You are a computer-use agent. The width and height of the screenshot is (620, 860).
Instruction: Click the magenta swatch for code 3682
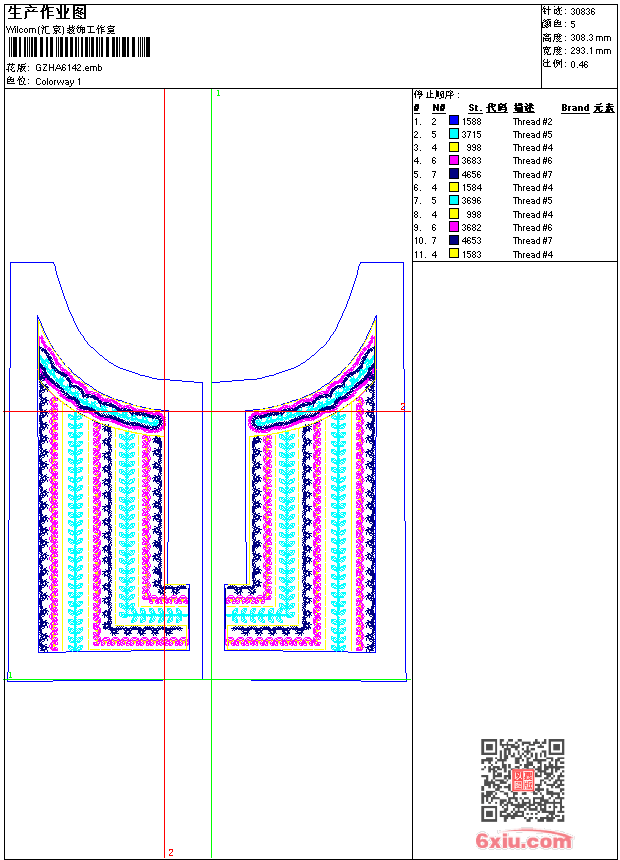point(454,228)
